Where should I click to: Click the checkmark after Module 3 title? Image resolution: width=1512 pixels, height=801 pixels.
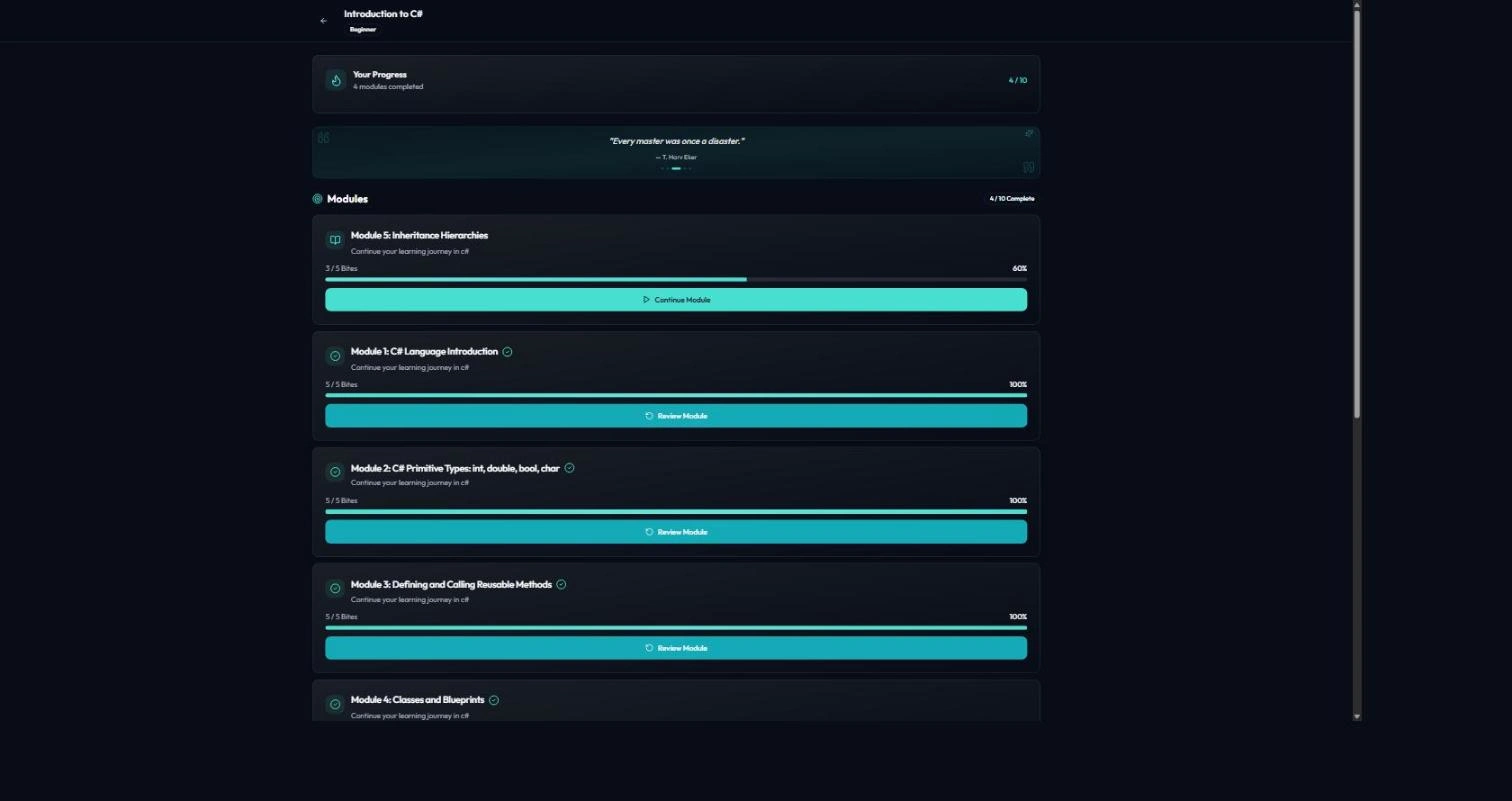click(561, 585)
